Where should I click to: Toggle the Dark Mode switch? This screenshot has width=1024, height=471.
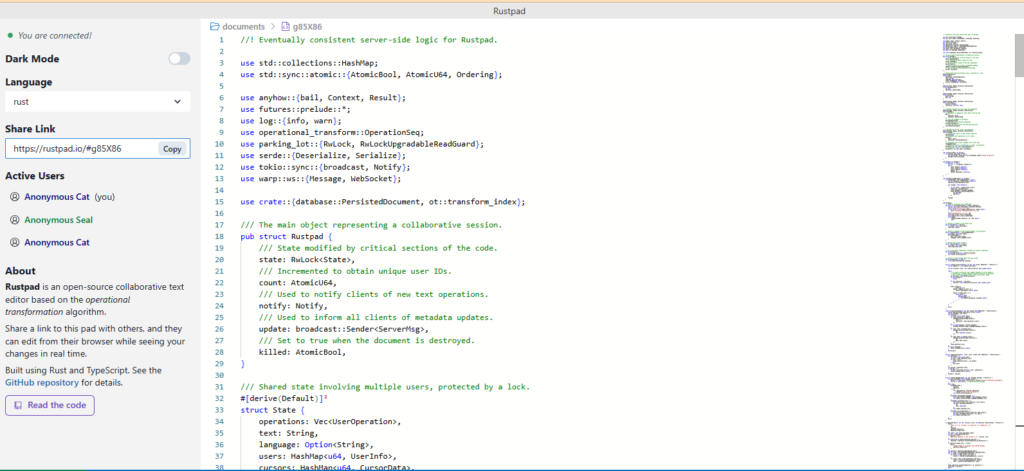click(x=179, y=59)
